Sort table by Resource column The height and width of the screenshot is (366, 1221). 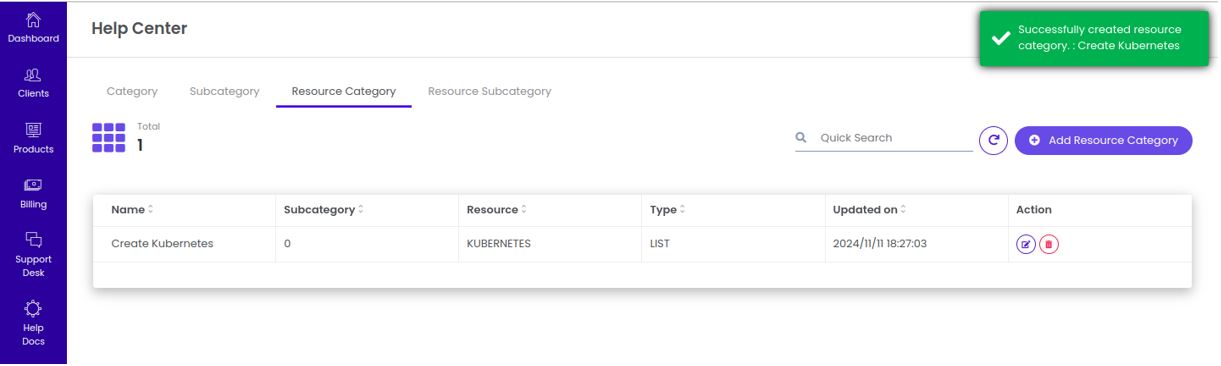click(497, 210)
